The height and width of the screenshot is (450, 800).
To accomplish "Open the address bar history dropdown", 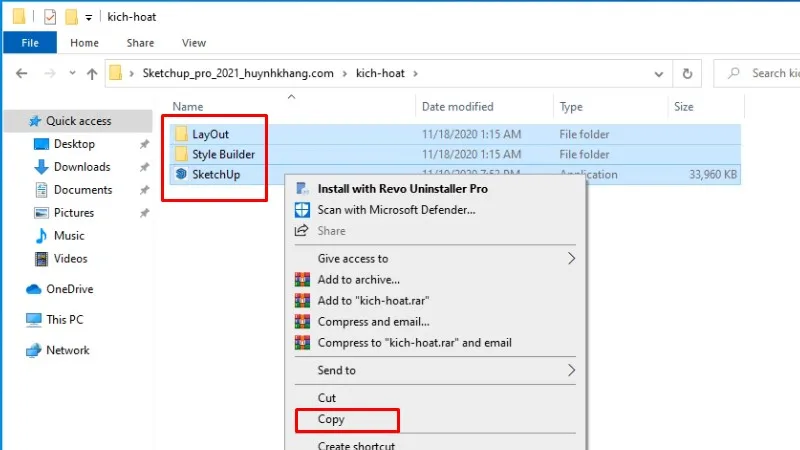I will [659, 73].
